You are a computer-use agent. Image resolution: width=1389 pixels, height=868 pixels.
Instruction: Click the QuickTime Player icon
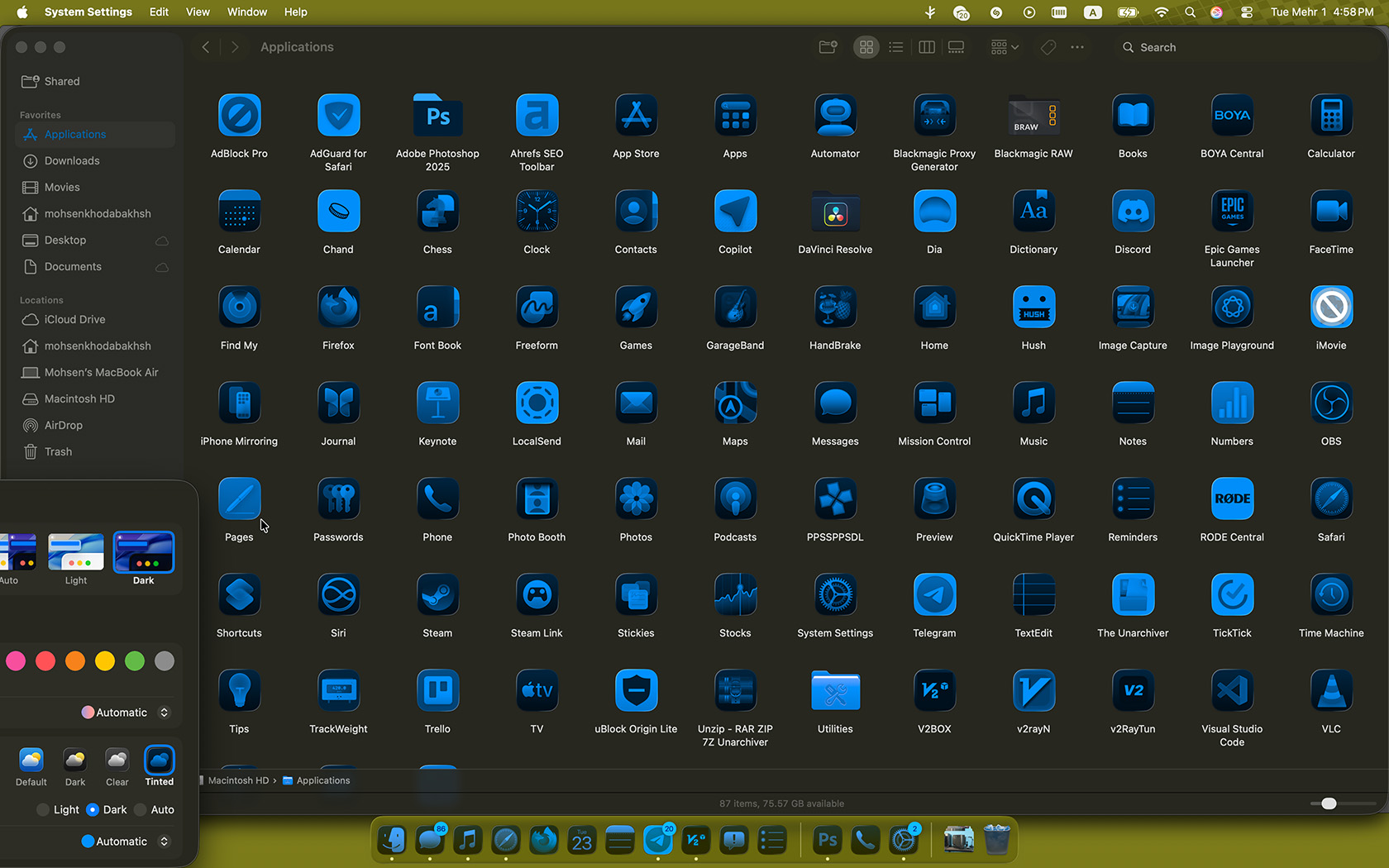click(1033, 499)
